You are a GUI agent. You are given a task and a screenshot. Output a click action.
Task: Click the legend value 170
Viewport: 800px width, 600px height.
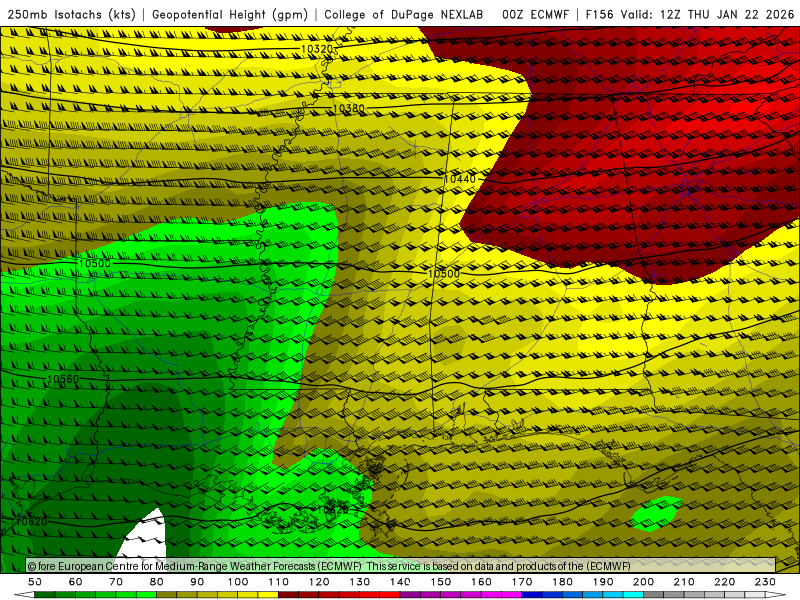coord(522,582)
